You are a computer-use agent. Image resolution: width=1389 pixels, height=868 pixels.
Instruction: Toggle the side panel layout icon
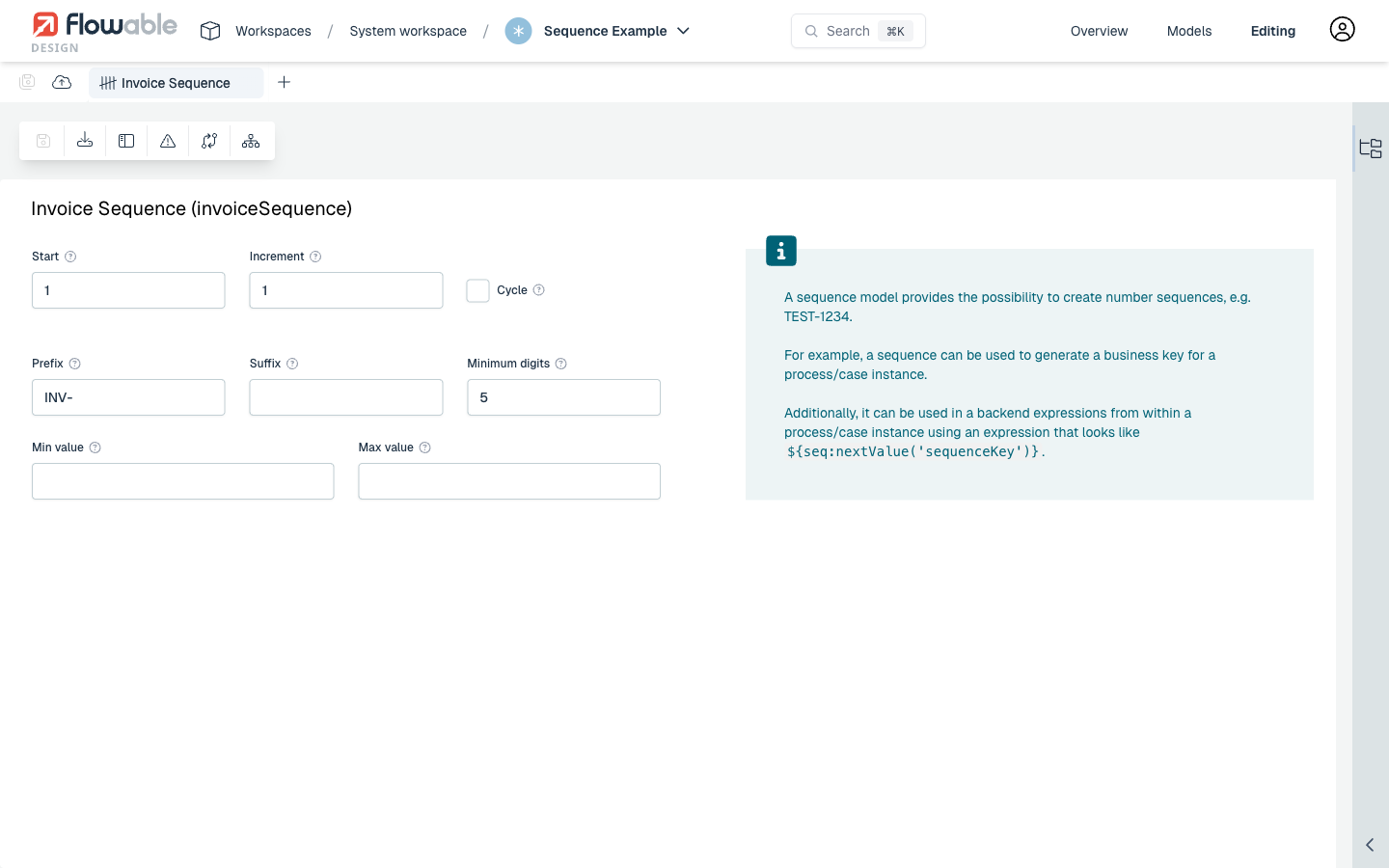(x=125, y=140)
